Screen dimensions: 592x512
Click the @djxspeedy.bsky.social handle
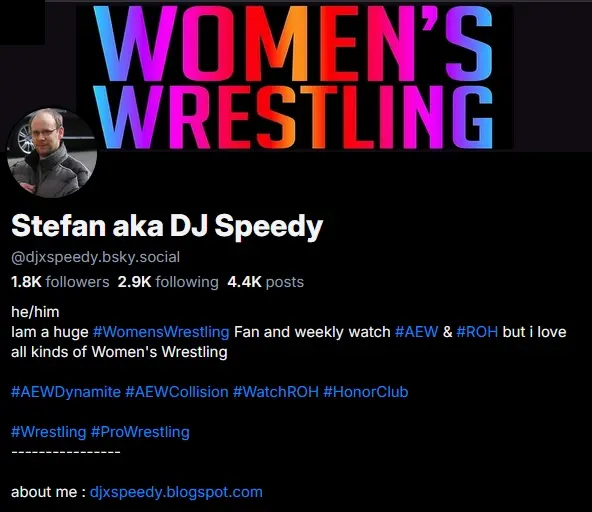click(96, 257)
